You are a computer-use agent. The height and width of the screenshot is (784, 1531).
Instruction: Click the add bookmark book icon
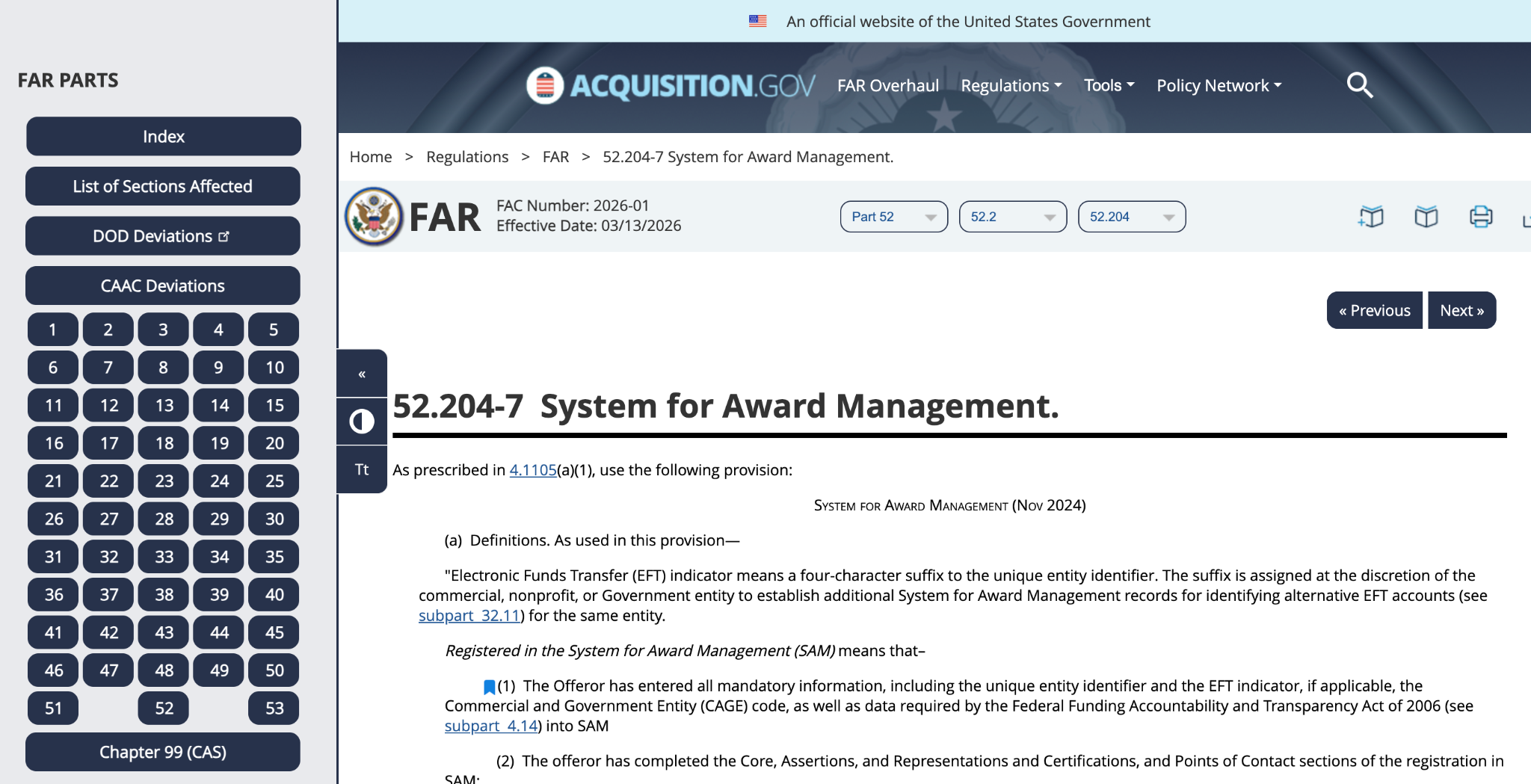coord(1371,217)
